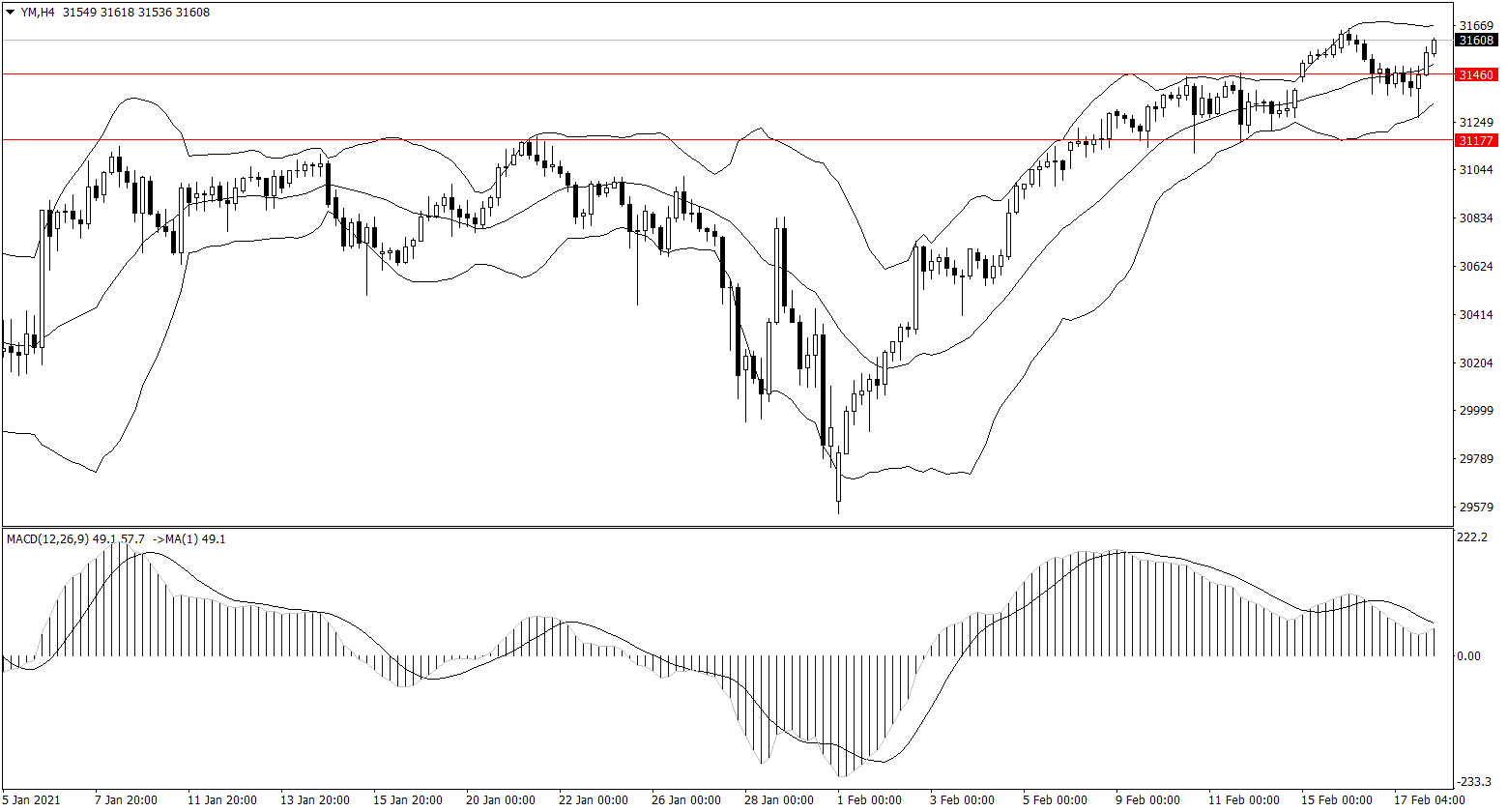Click the YM,H4 chart symbol title
This screenshot has width=1508, height=812.
pyautogui.click(x=40, y=13)
